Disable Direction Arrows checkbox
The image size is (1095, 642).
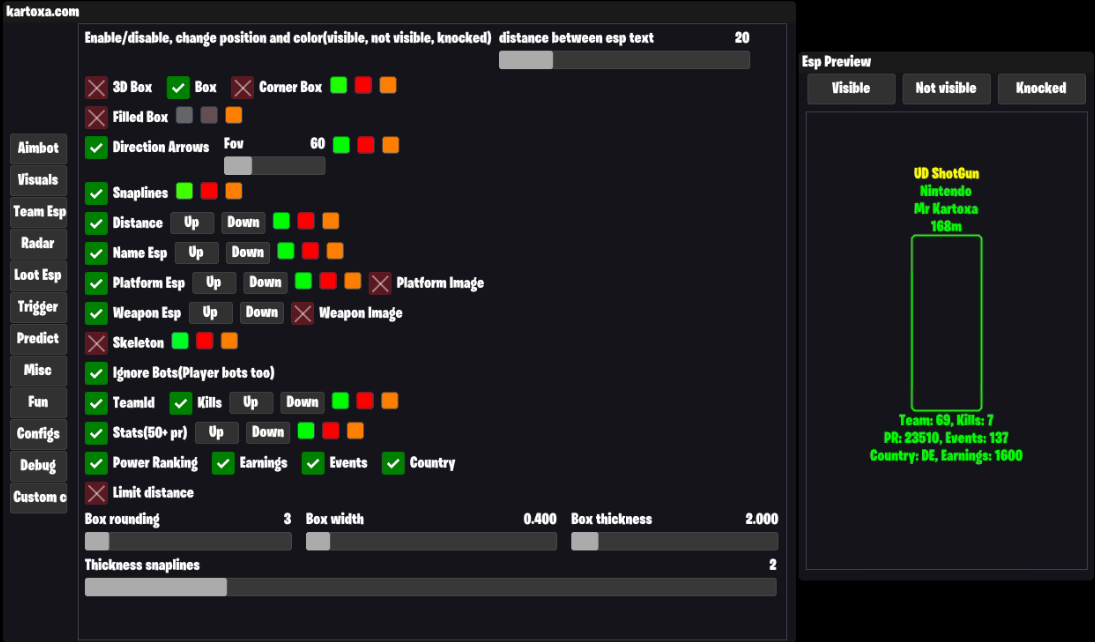pyautogui.click(x=96, y=147)
